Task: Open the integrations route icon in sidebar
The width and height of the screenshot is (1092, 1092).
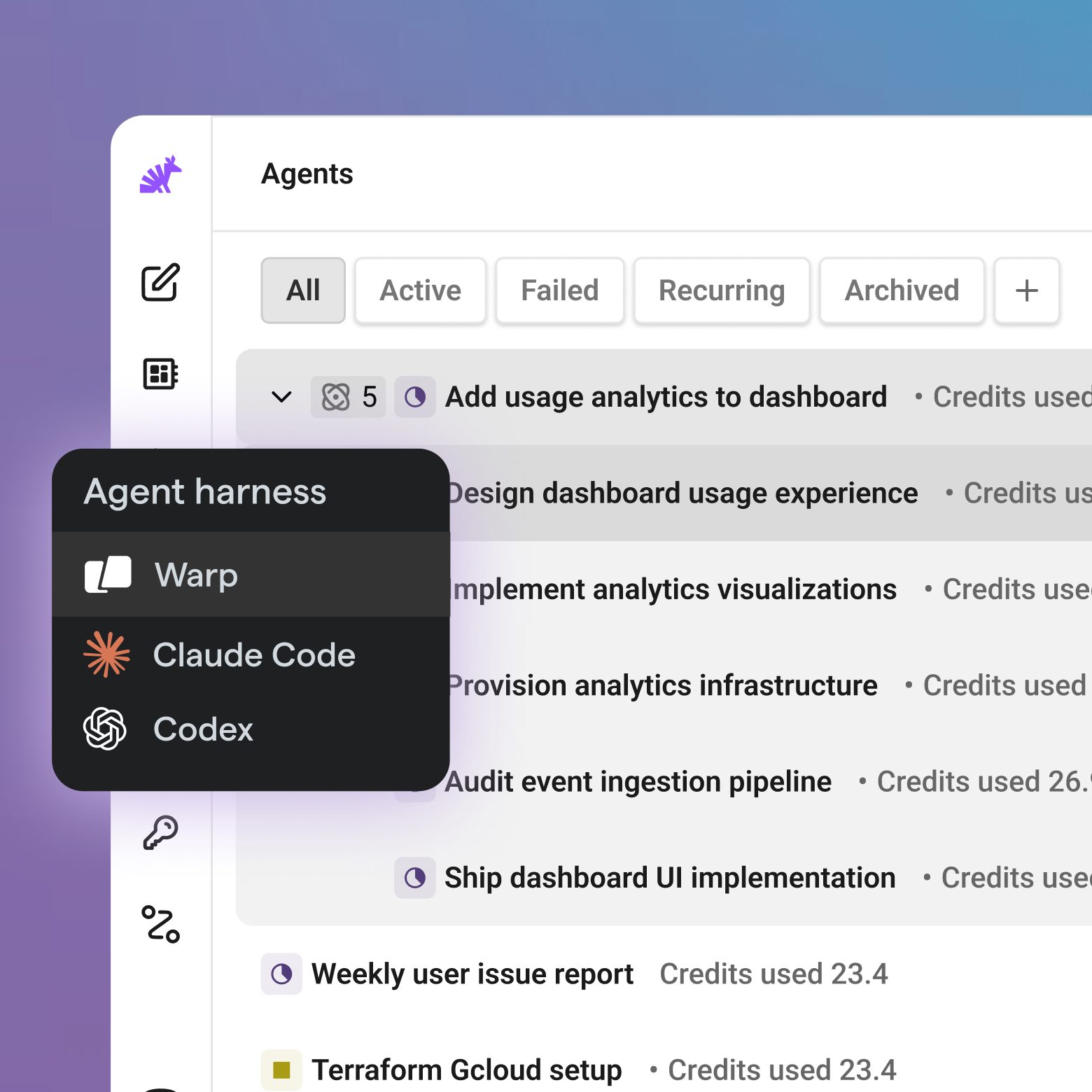Action: coord(160,924)
